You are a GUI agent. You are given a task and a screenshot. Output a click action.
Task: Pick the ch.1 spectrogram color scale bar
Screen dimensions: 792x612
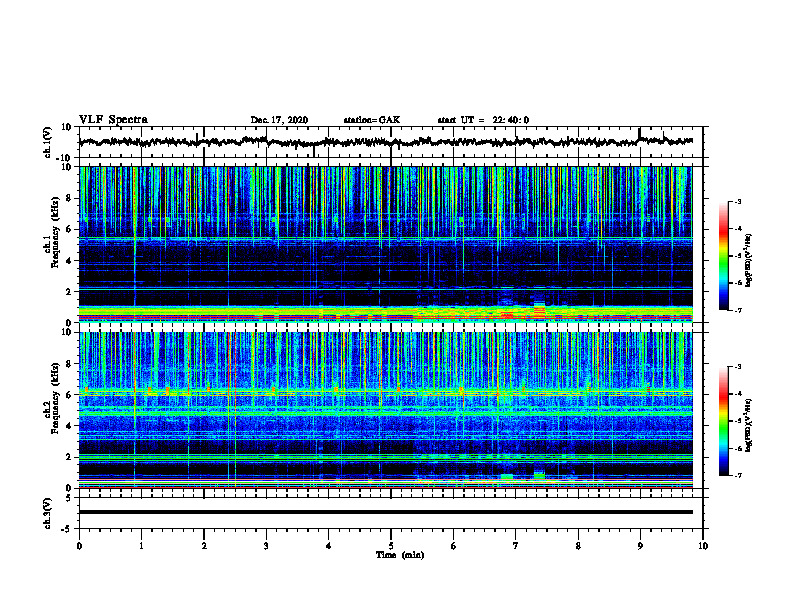(x=723, y=256)
